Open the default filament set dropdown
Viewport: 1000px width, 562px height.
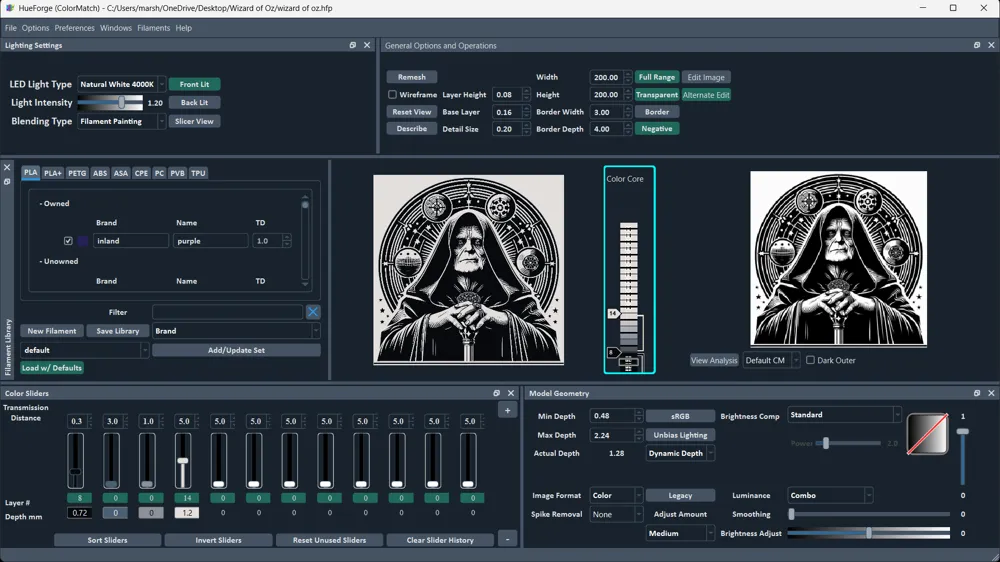(85, 350)
